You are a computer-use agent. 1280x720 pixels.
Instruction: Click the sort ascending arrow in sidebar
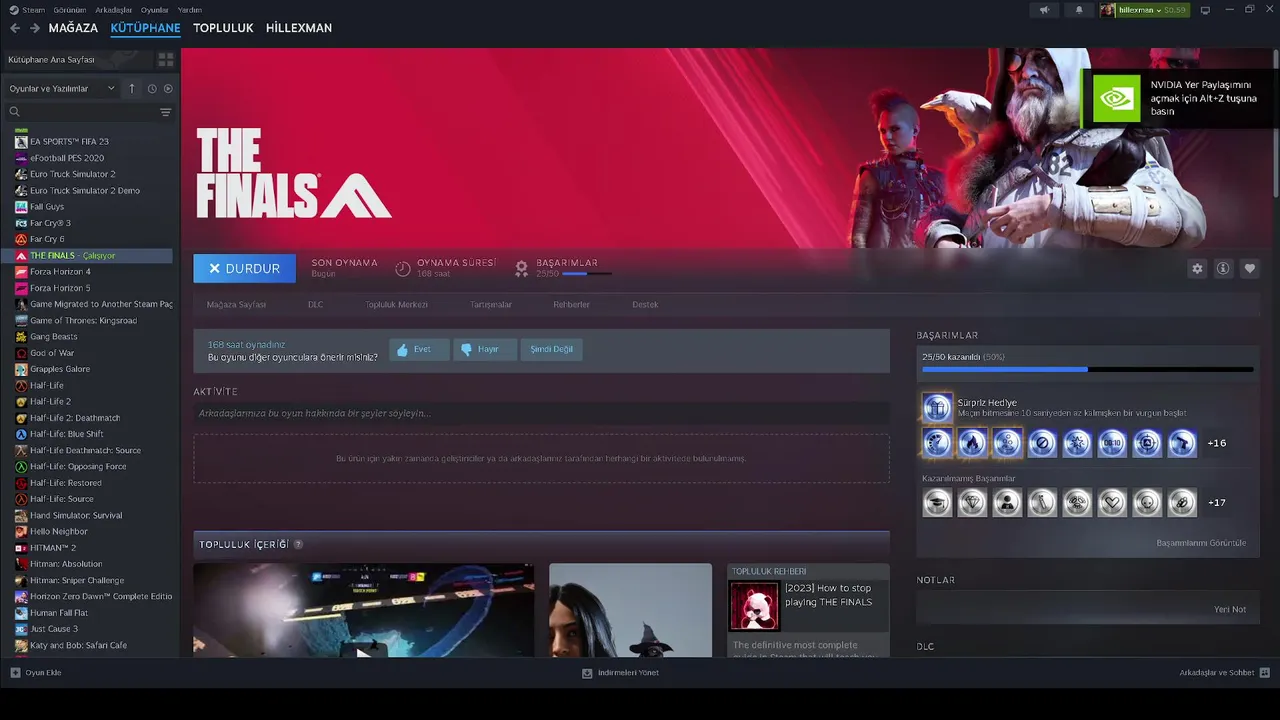131,88
